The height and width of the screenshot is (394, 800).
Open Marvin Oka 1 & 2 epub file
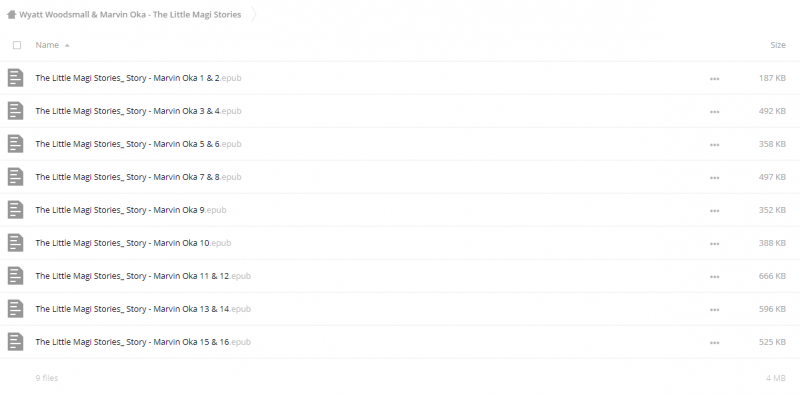tap(138, 78)
